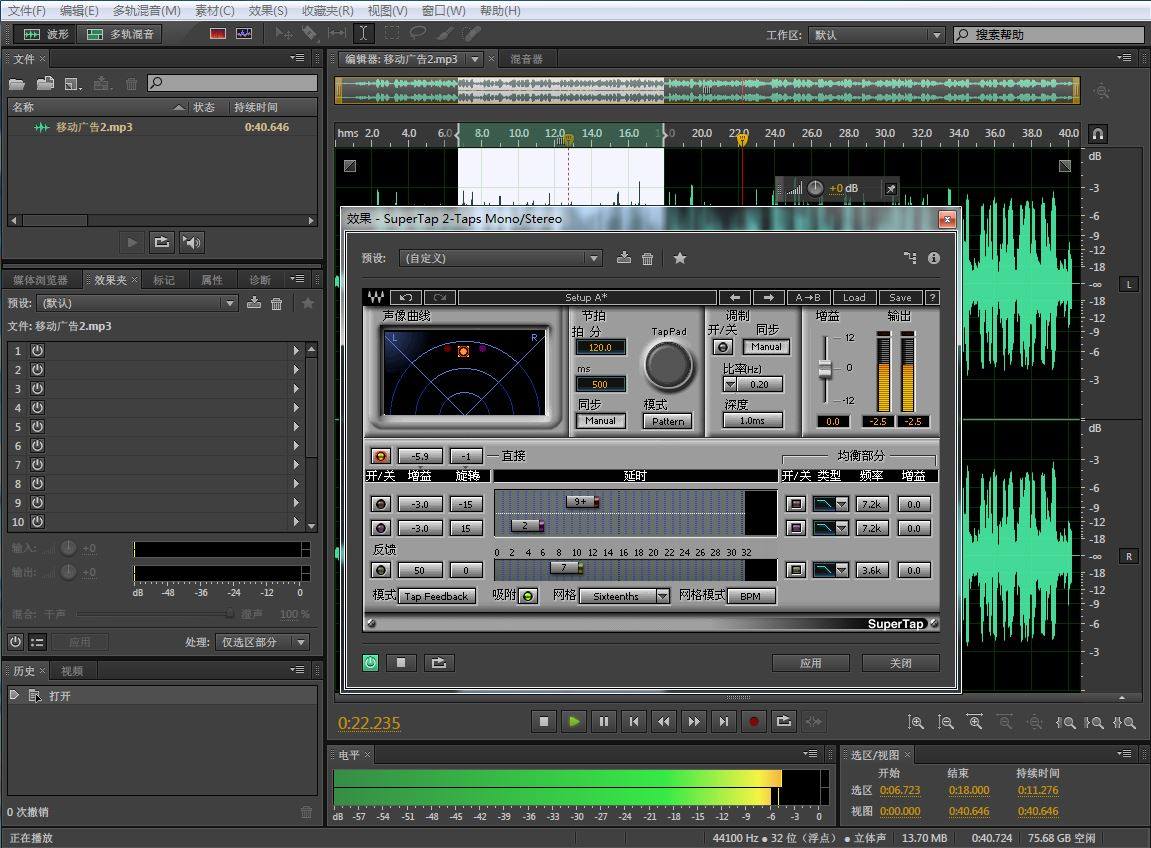Open the 效果(S) menu
The width and height of the screenshot is (1151, 848).
click(268, 10)
